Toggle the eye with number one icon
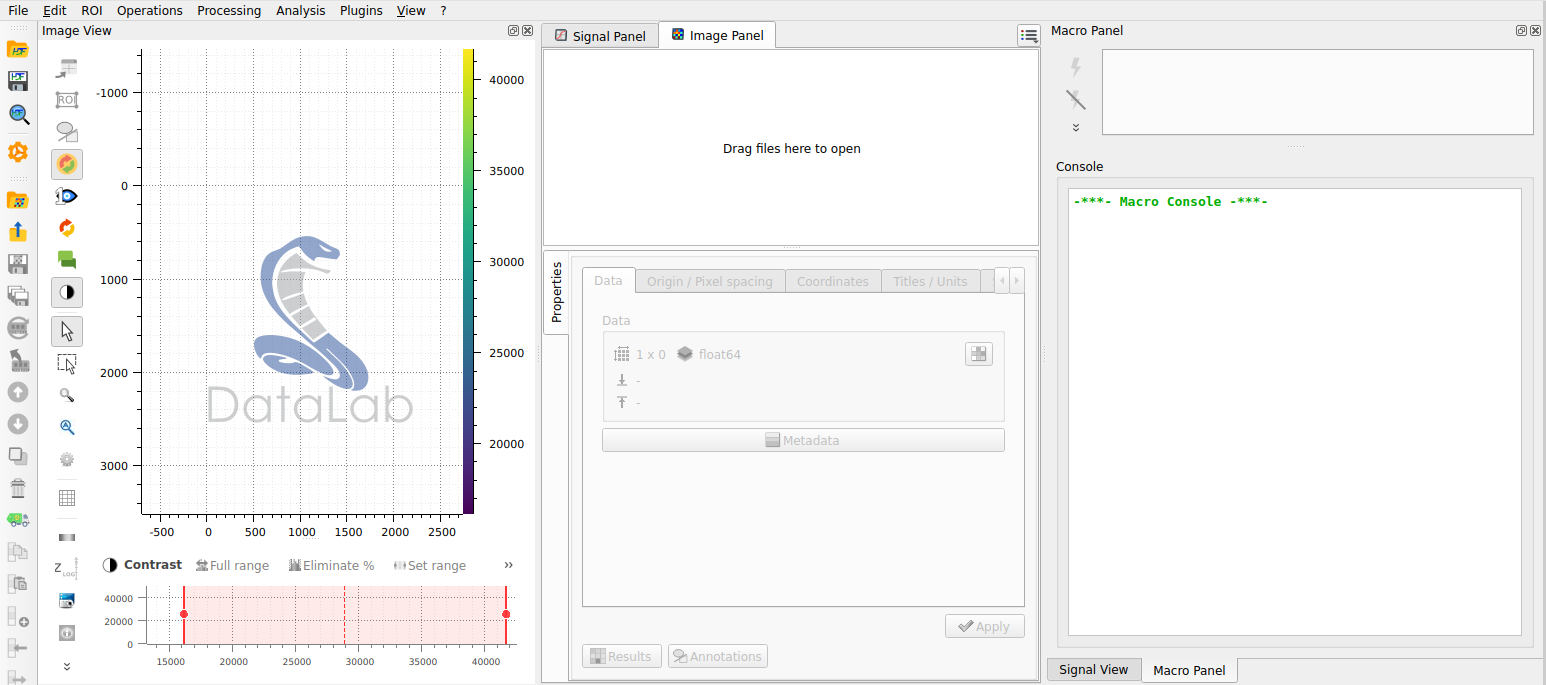The height and width of the screenshot is (685, 1546). pos(67,196)
